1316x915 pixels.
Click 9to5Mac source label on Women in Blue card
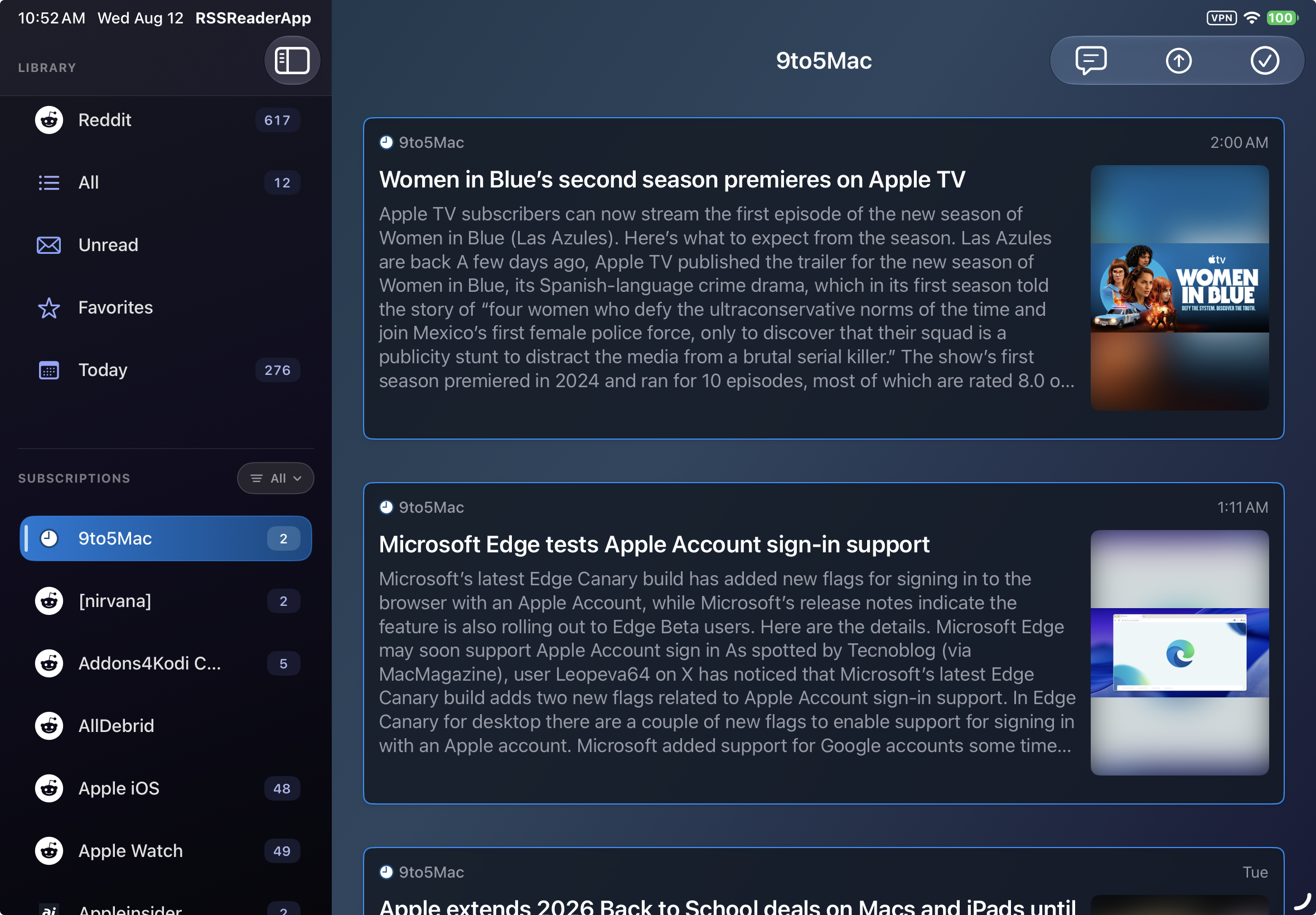tap(431, 142)
